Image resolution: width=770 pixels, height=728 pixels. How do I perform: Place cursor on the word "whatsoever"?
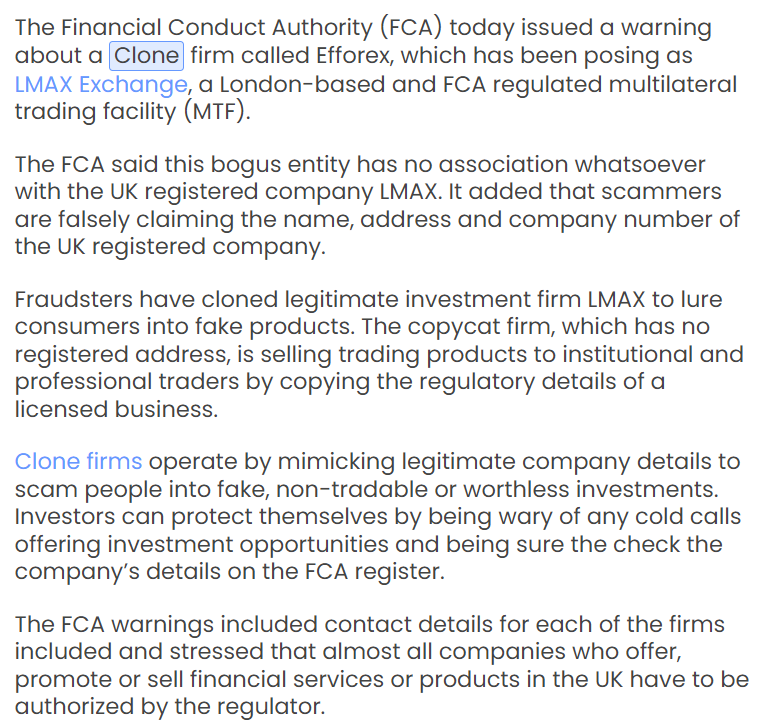[640, 164]
